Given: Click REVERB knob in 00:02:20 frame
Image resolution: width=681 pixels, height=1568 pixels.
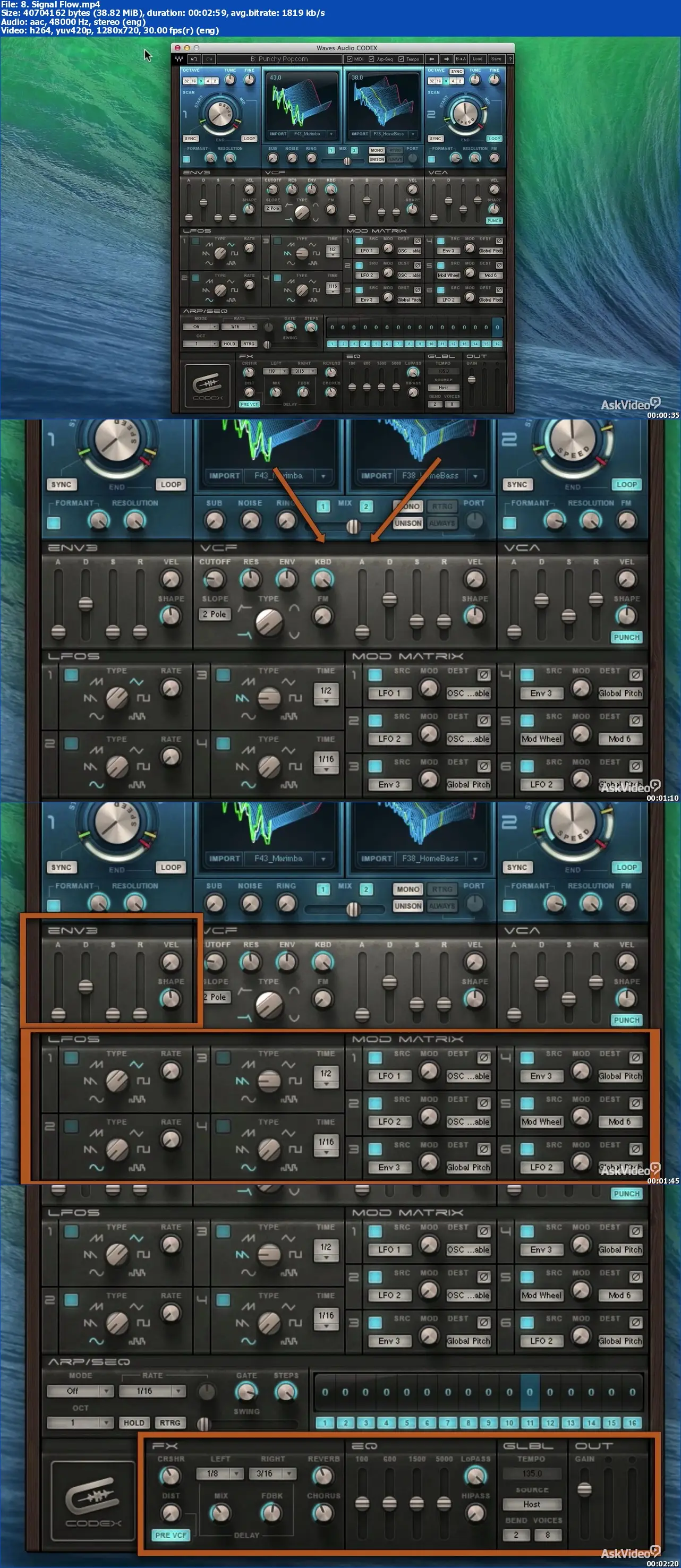Looking at the screenshot, I should point(323,1476).
